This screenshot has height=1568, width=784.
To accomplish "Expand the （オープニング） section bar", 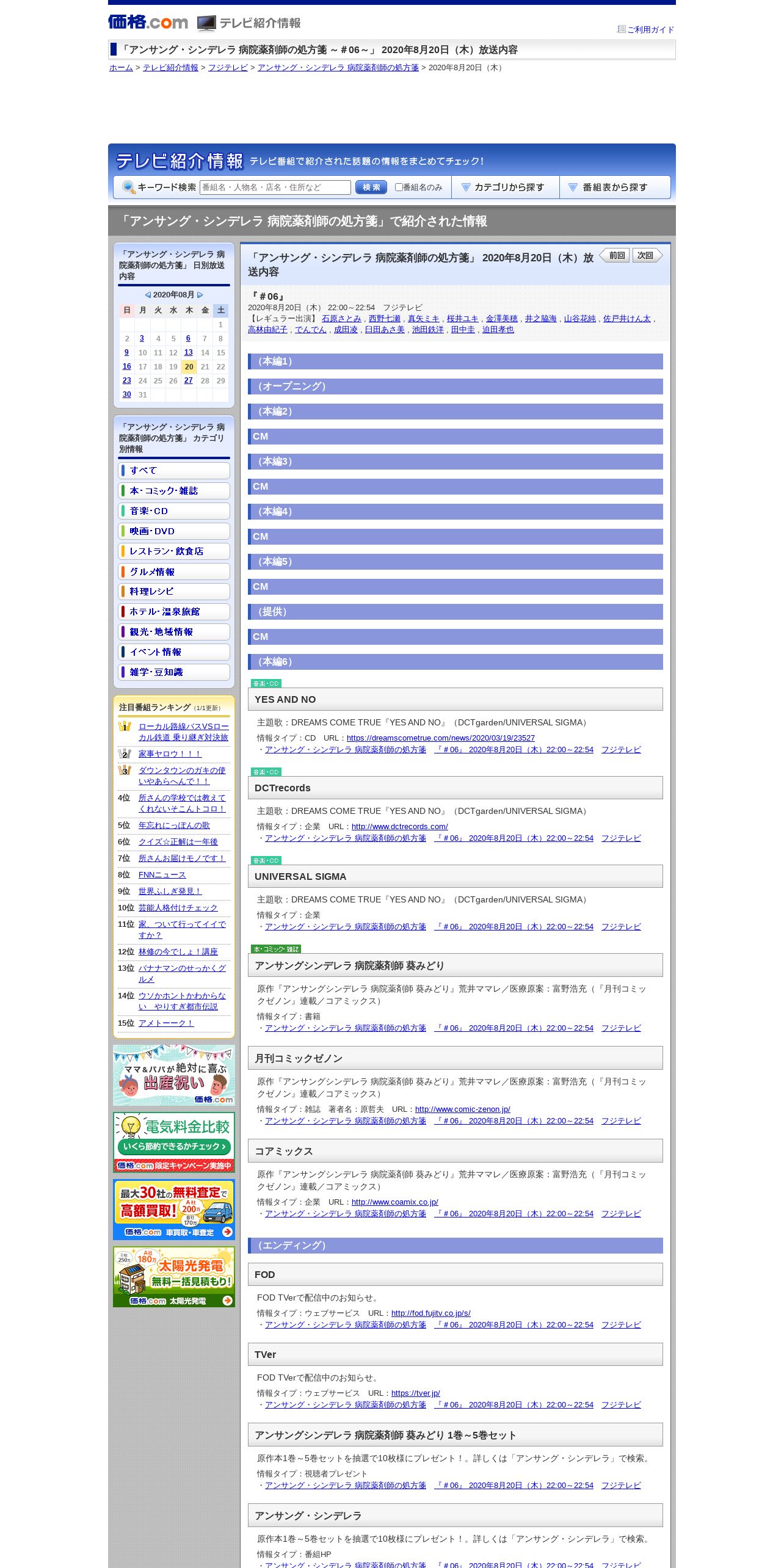I will click(456, 387).
